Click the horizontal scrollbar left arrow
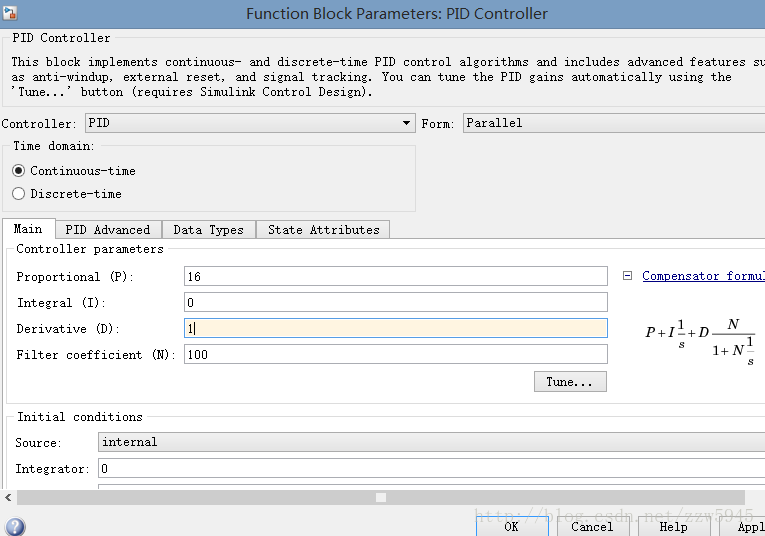 coord(8,497)
